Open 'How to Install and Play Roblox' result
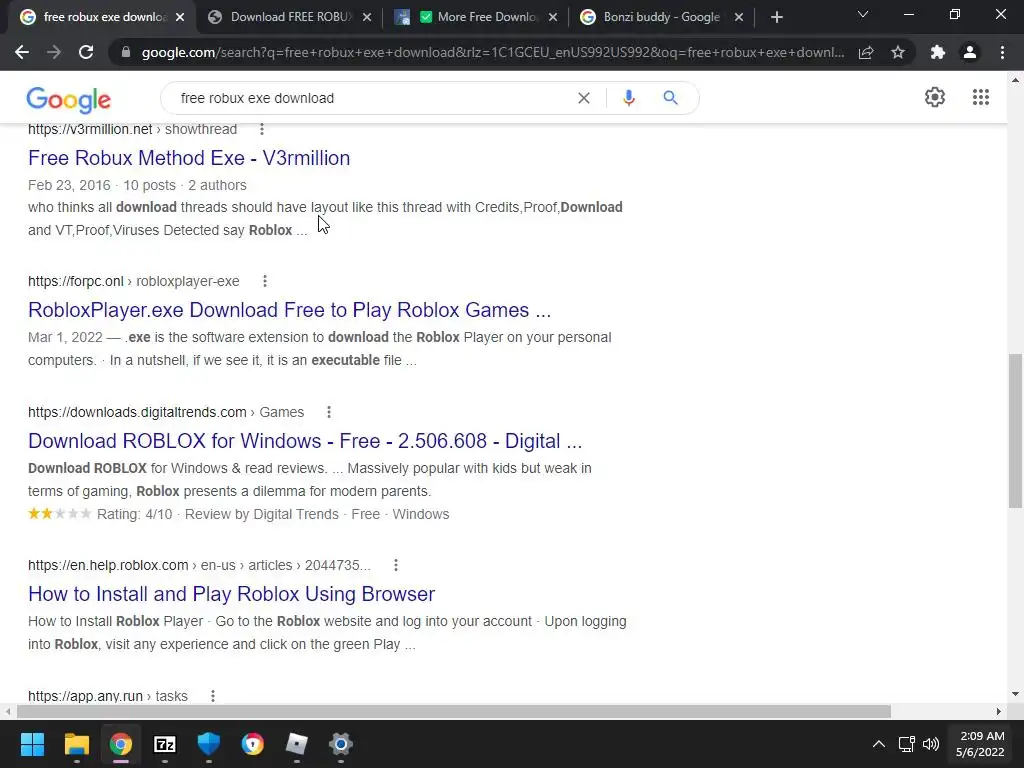 tap(231, 594)
